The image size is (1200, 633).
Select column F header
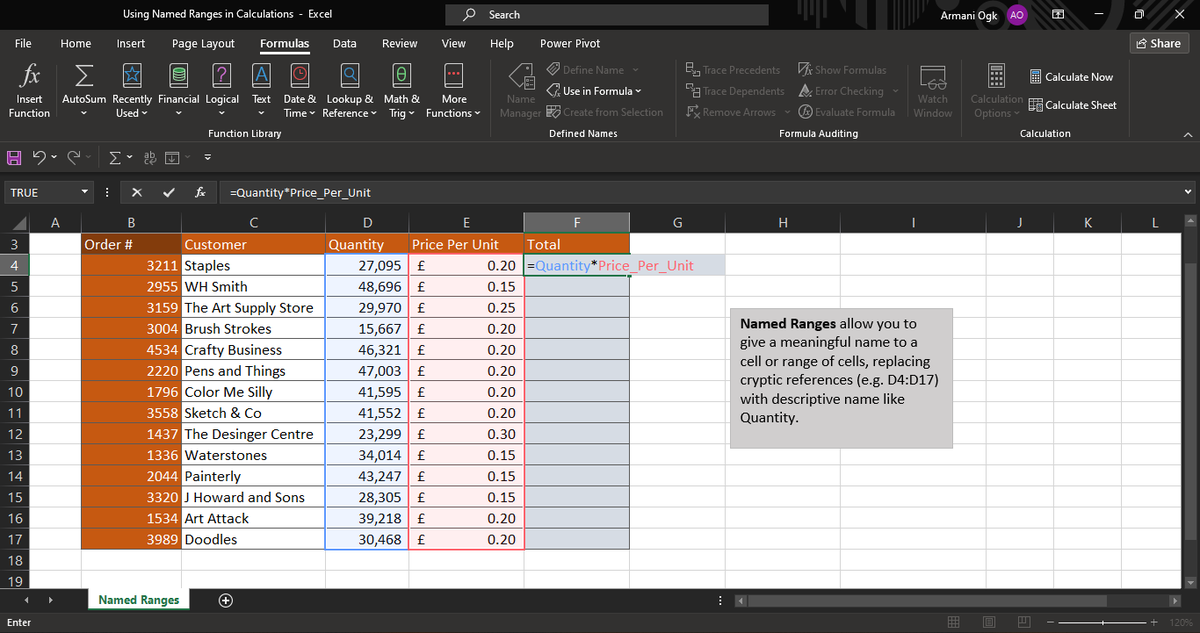[577, 223]
